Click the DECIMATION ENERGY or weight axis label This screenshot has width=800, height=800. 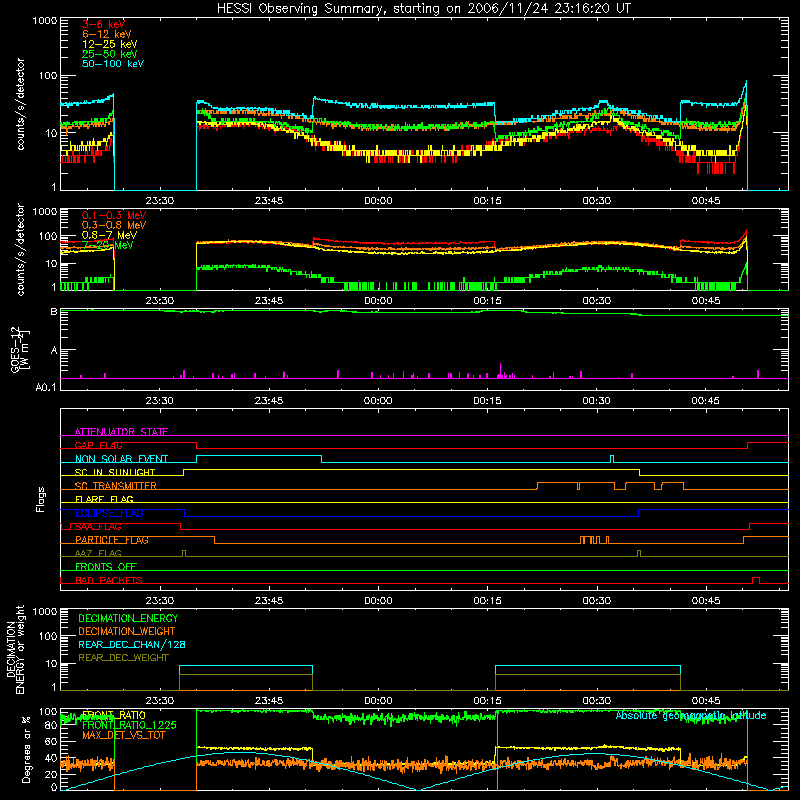pos(15,649)
